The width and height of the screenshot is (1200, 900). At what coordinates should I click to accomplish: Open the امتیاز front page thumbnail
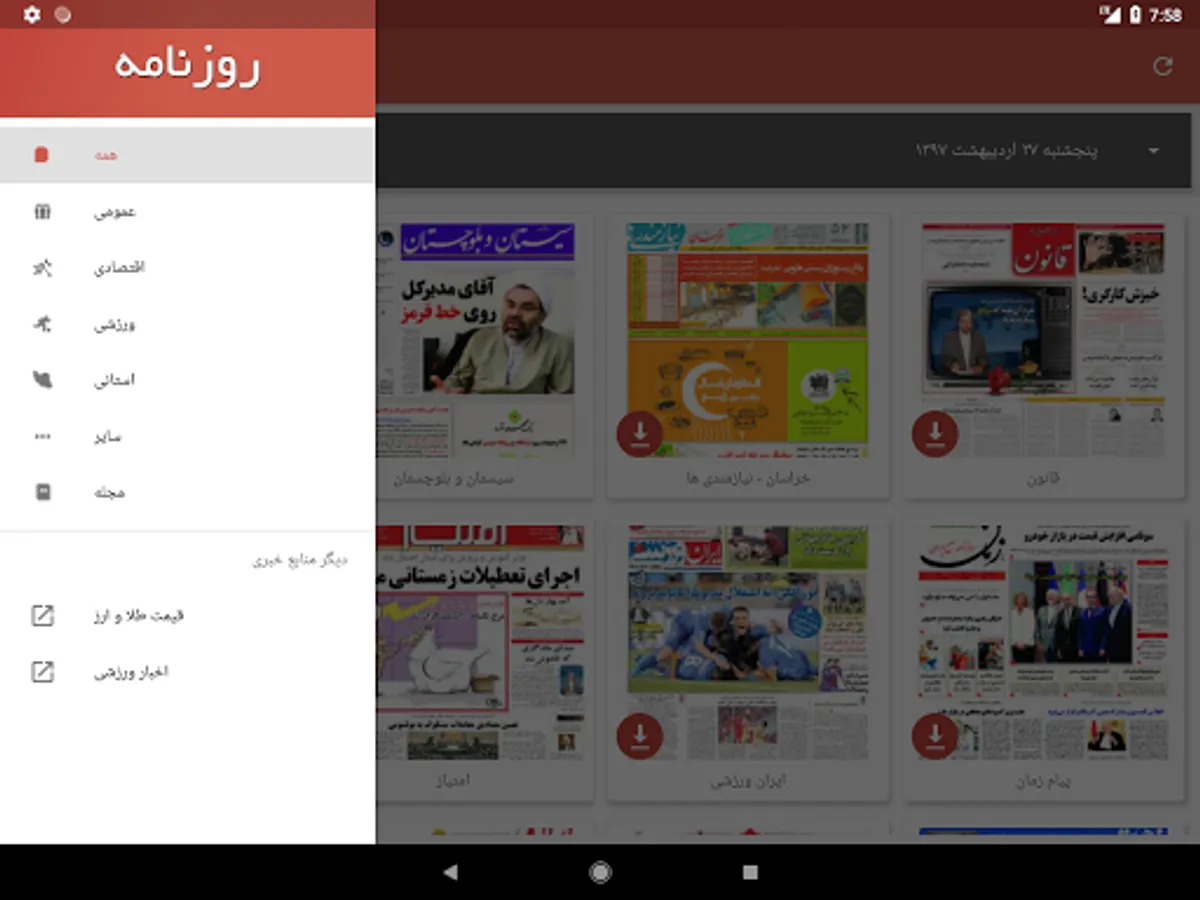point(480,643)
